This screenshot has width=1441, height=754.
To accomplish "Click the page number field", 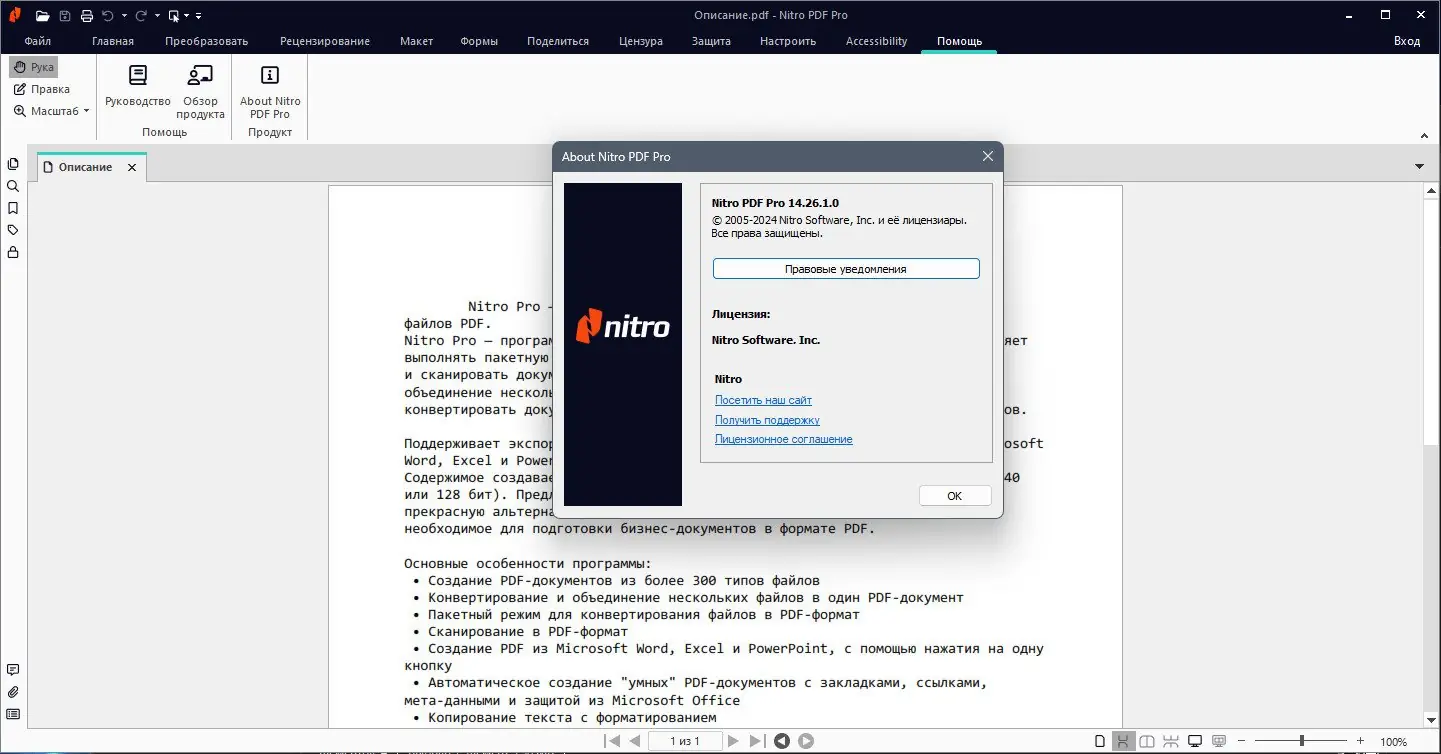I will tap(686, 741).
